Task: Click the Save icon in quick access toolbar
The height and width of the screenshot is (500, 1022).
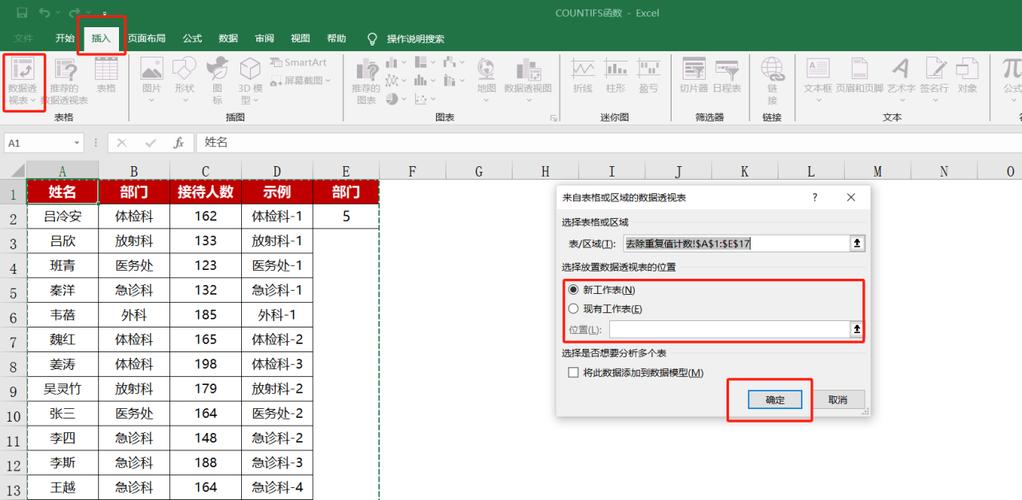Action: tap(22, 12)
